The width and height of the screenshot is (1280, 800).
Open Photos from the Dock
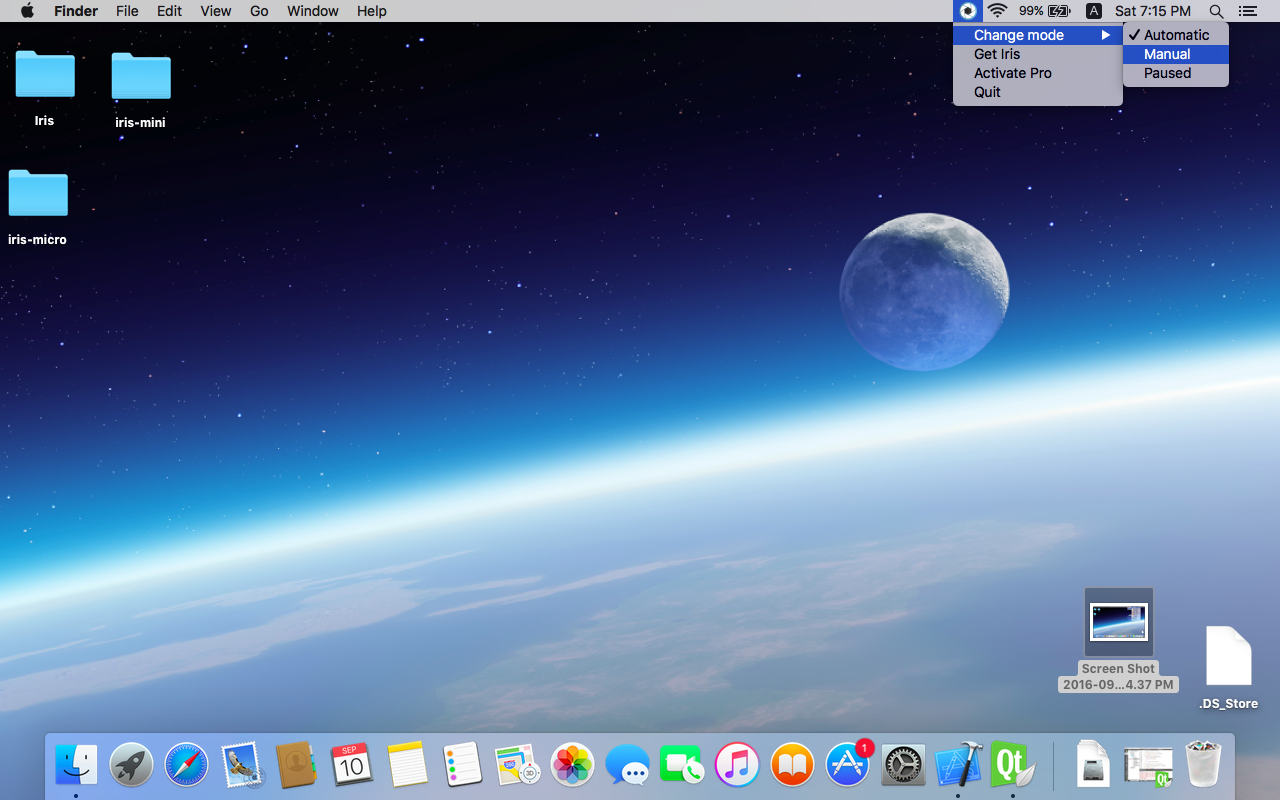point(573,766)
